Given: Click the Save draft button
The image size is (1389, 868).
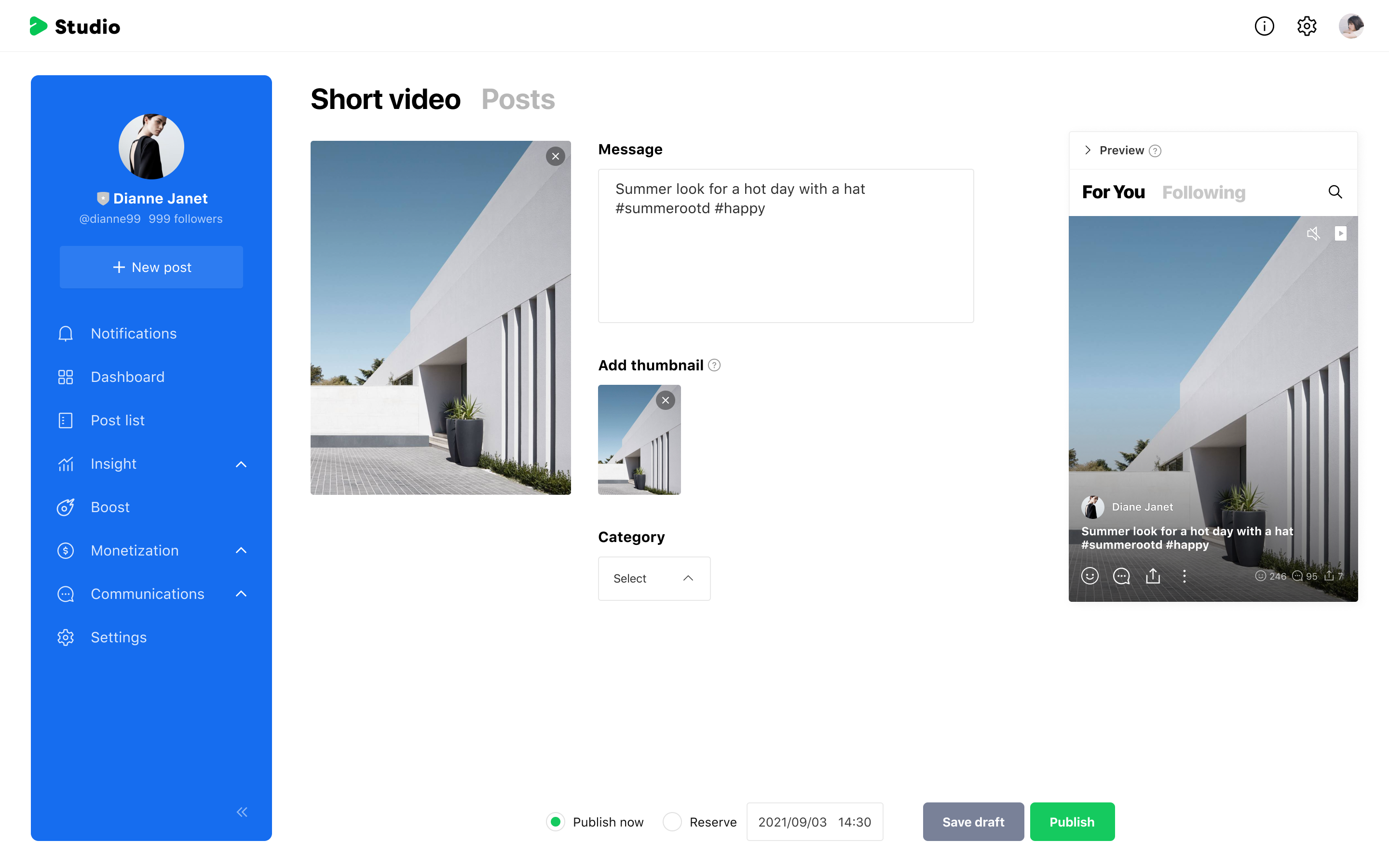Looking at the screenshot, I should tap(973, 822).
